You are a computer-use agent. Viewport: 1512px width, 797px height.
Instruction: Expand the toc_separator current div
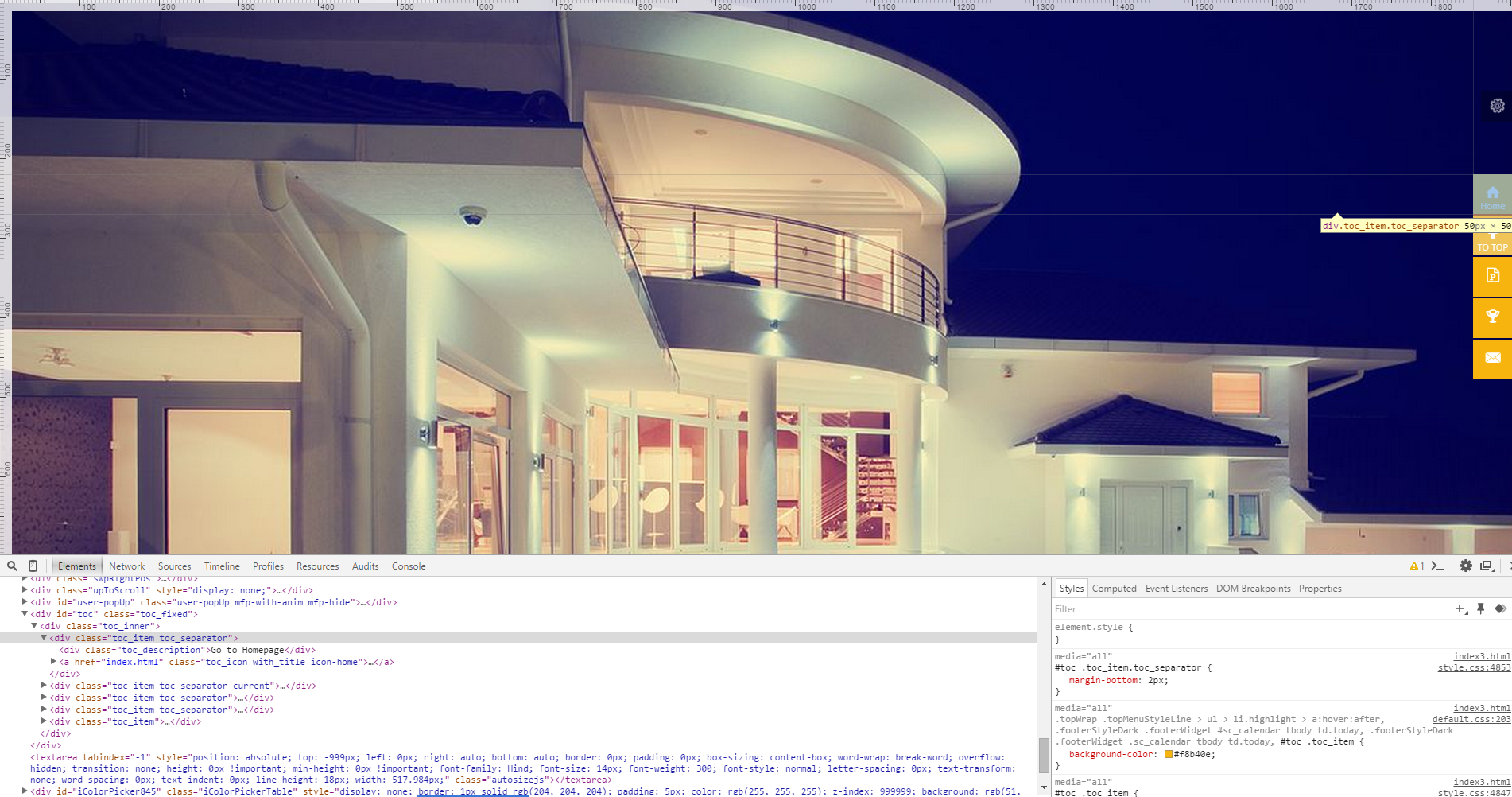(44, 686)
